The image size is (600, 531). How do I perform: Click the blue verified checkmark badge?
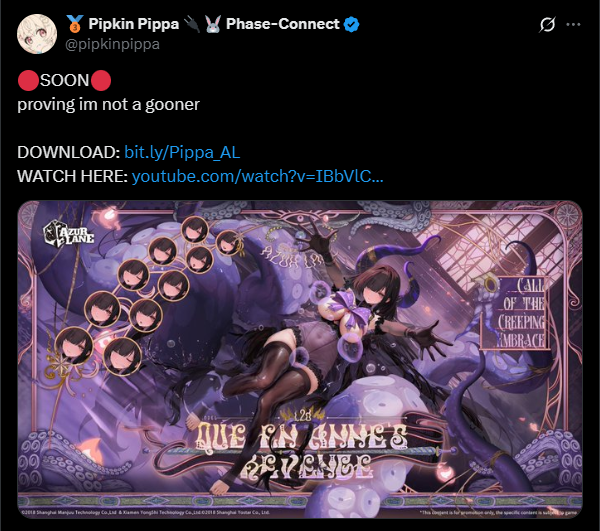(351, 24)
